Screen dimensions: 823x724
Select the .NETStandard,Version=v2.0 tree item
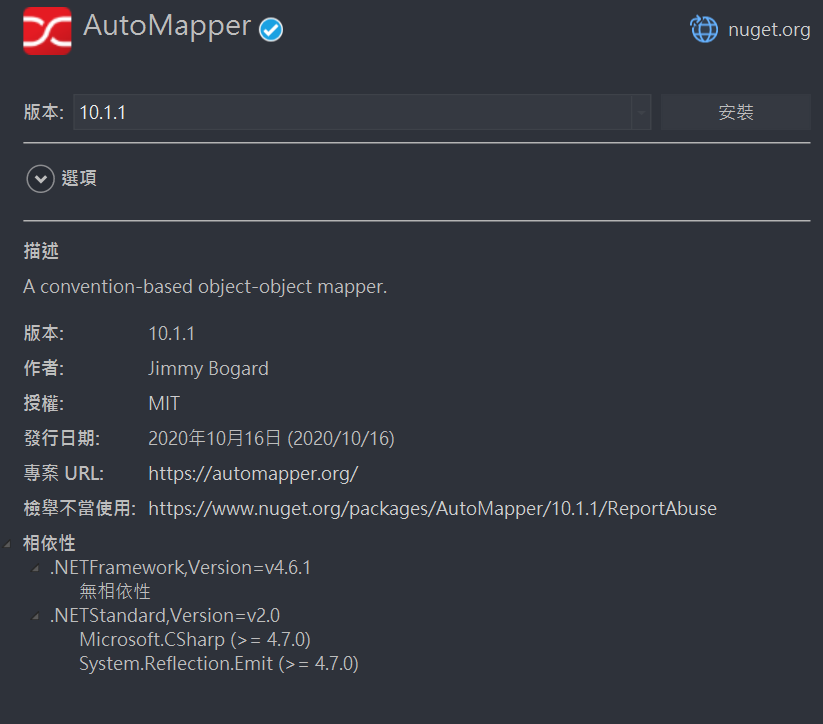pos(165,615)
